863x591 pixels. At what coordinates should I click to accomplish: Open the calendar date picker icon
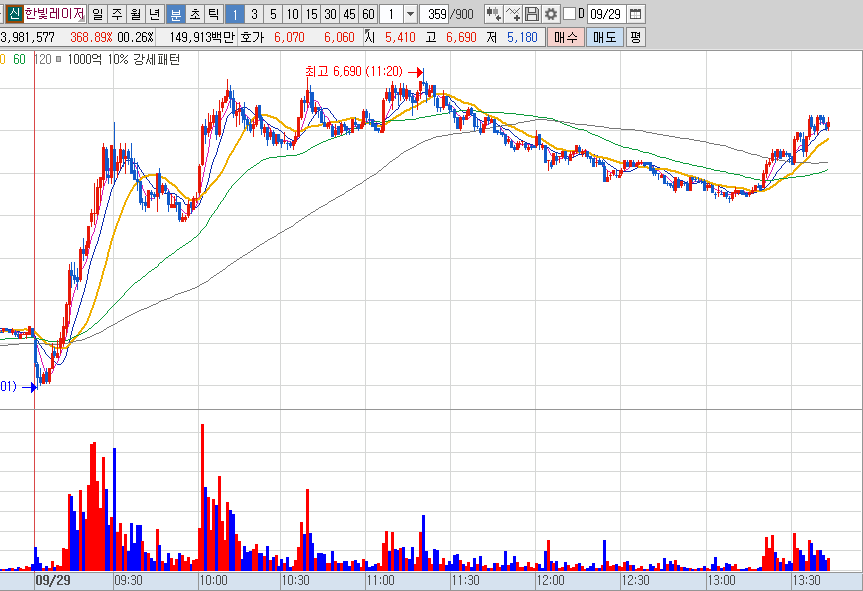pyautogui.click(x=635, y=14)
